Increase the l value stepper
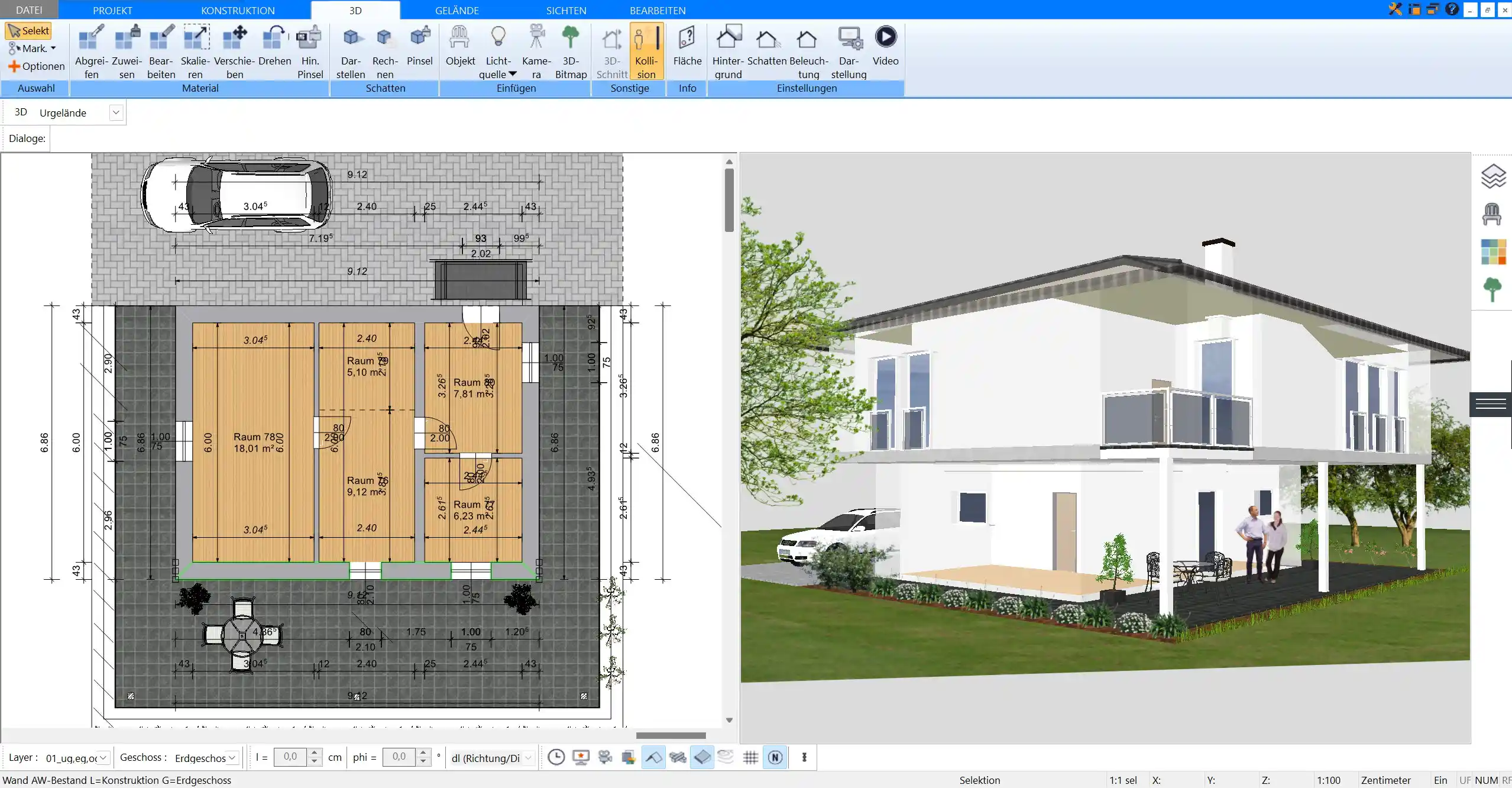Screen dimensions: 1512x788 pyautogui.click(x=315, y=753)
